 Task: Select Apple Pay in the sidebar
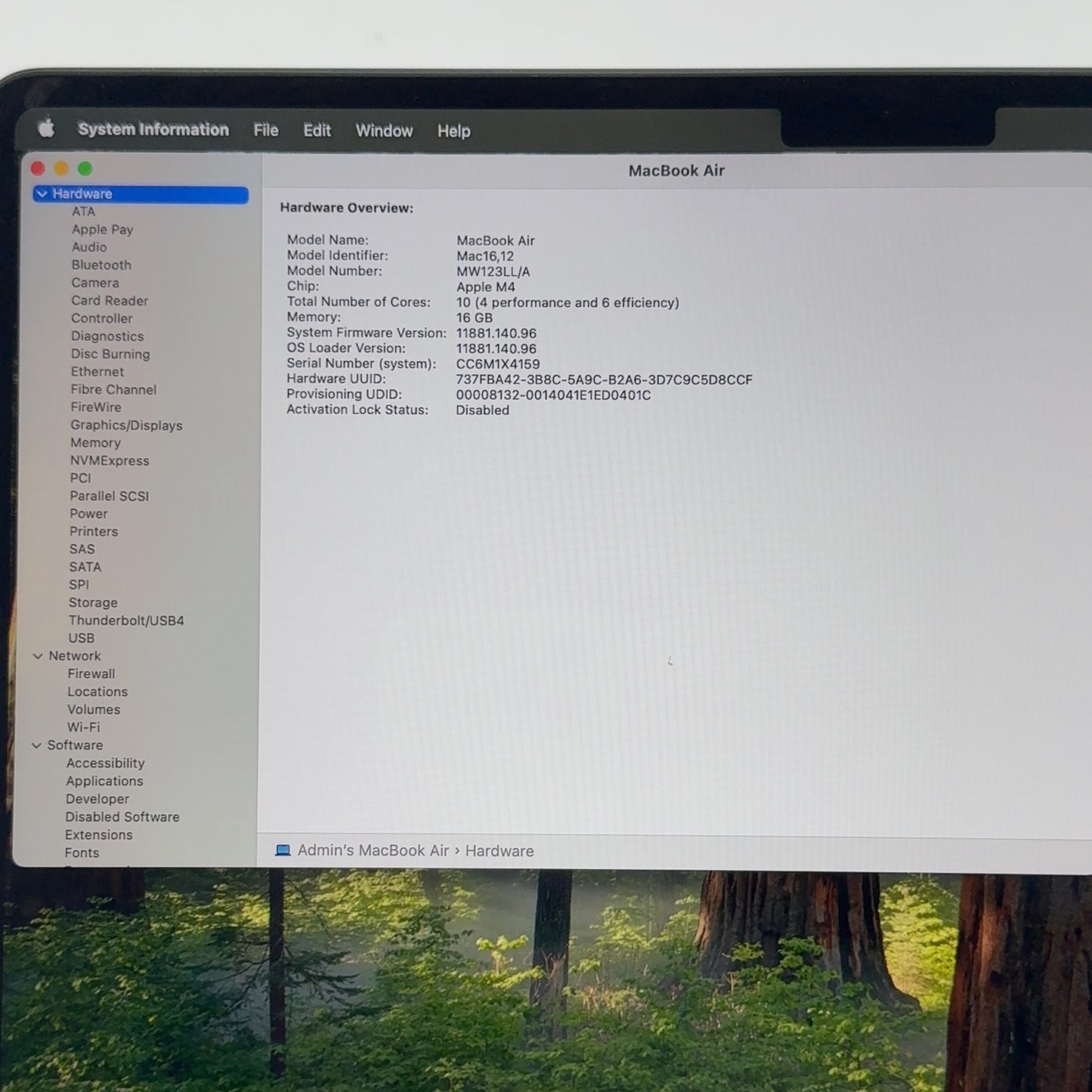pyautogui.click(x=103, y=230)
